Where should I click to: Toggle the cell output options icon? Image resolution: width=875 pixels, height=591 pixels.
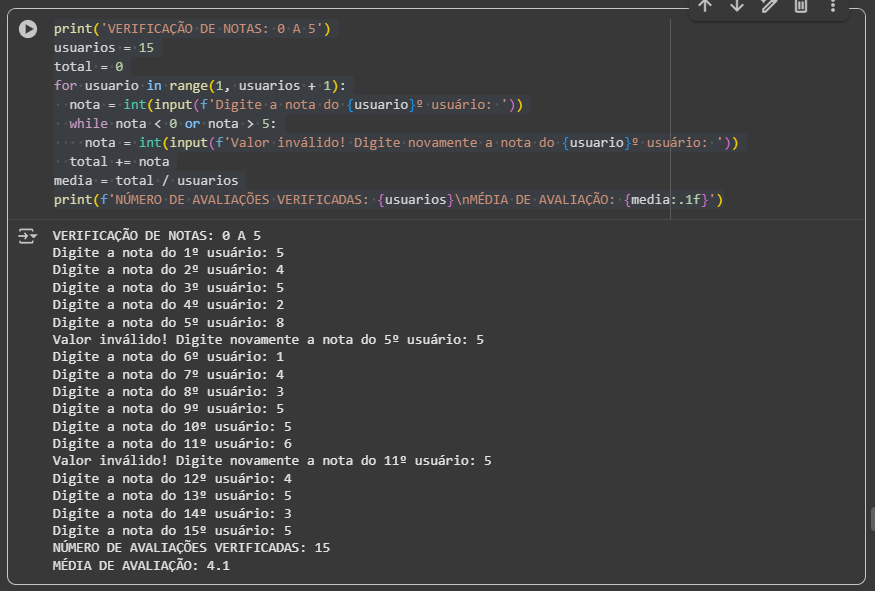click(x=27, y=237)
